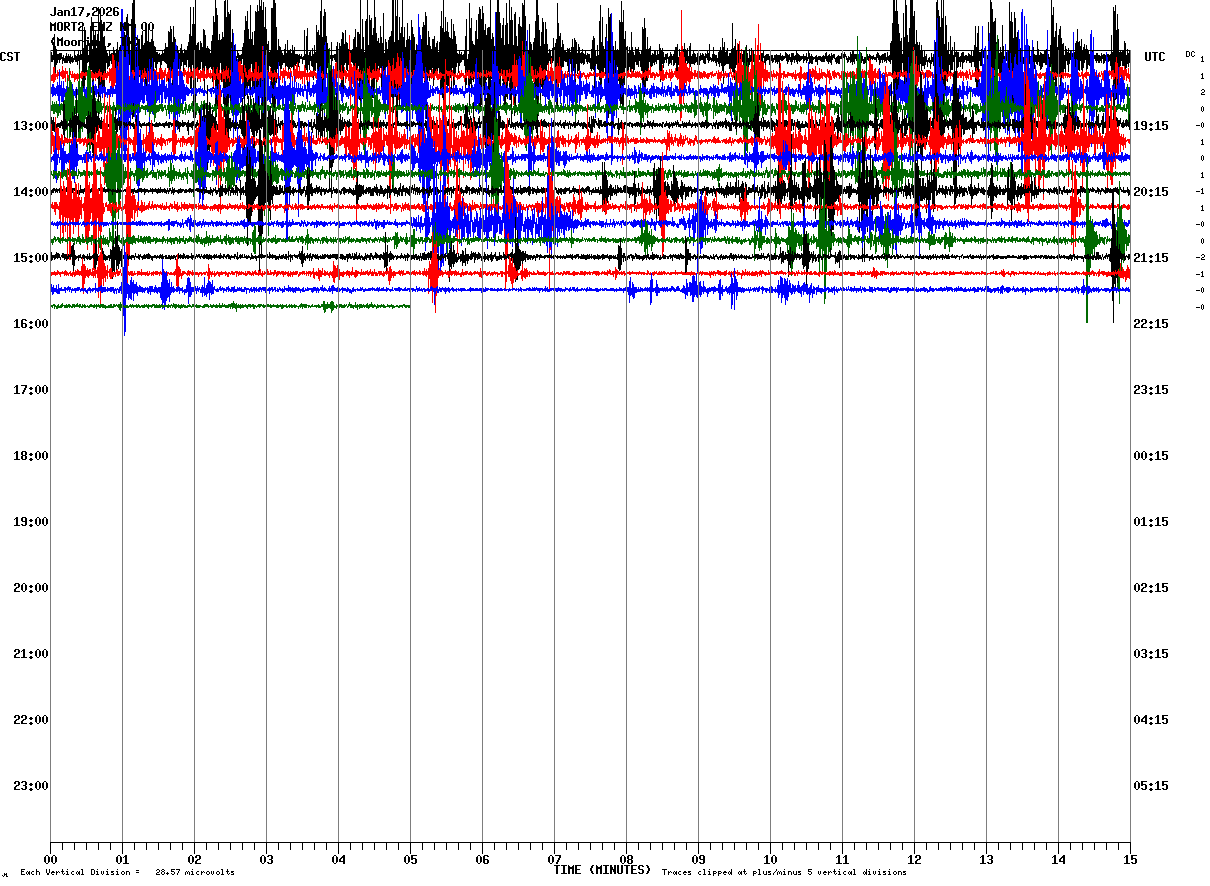Image resolution: width=1210 pixels, height=886 pixels.
Task: Click the TIME (MINUTES) axis title
Action: (x=602, y=870)
